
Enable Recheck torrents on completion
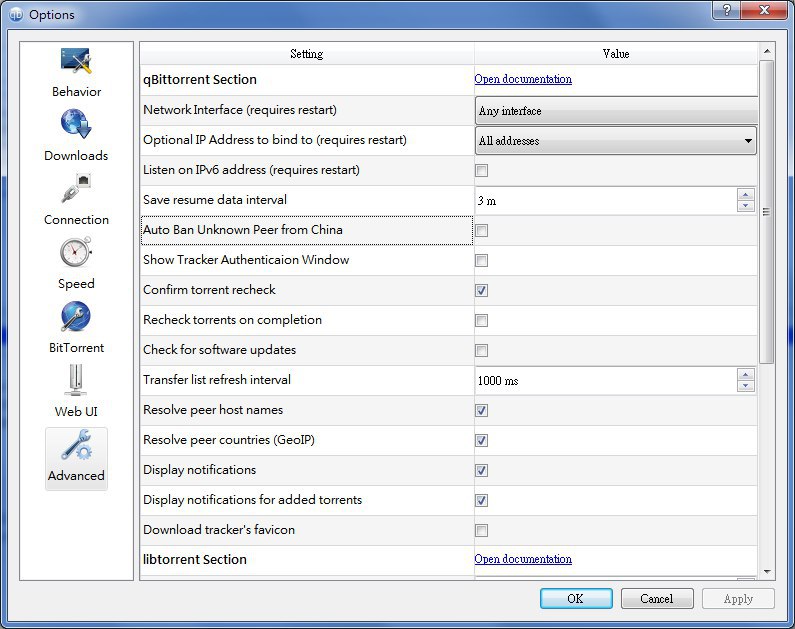click(x=482, y=320)
